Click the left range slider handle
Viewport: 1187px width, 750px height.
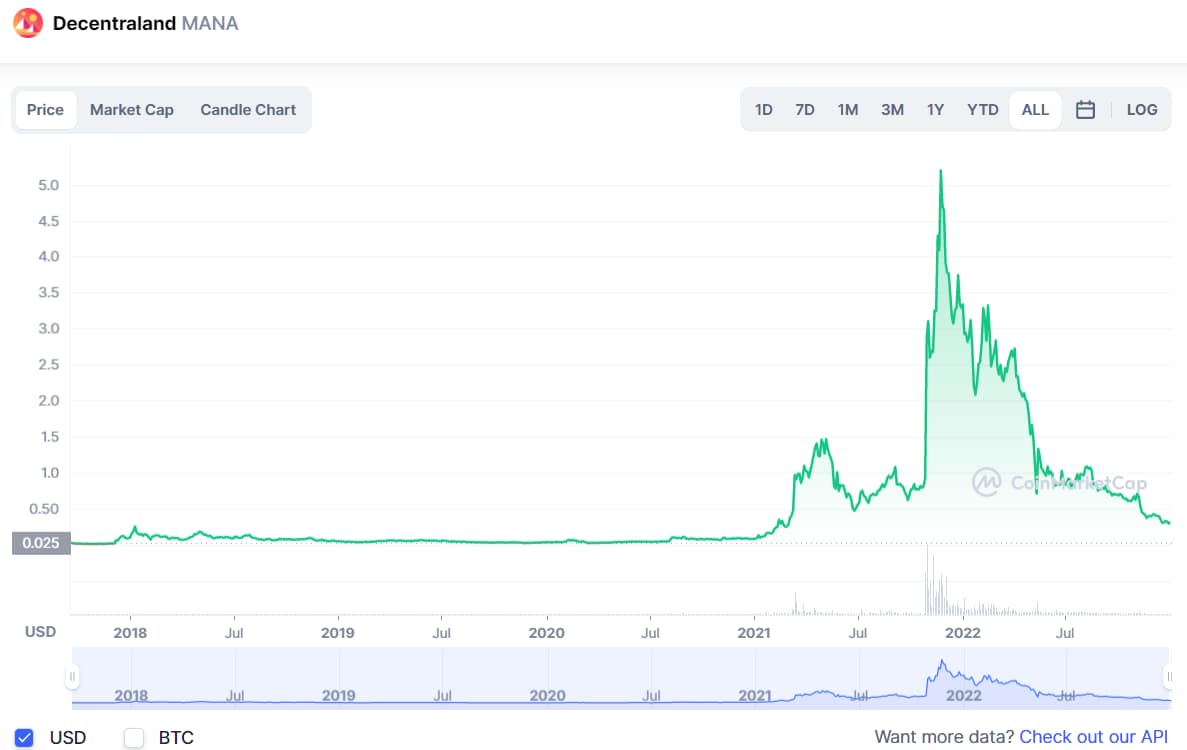(72, 677)
